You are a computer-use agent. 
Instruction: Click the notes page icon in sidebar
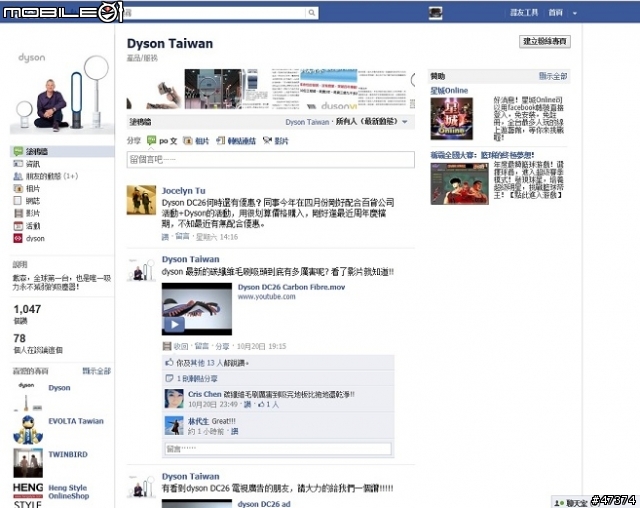tap(18, 201)
